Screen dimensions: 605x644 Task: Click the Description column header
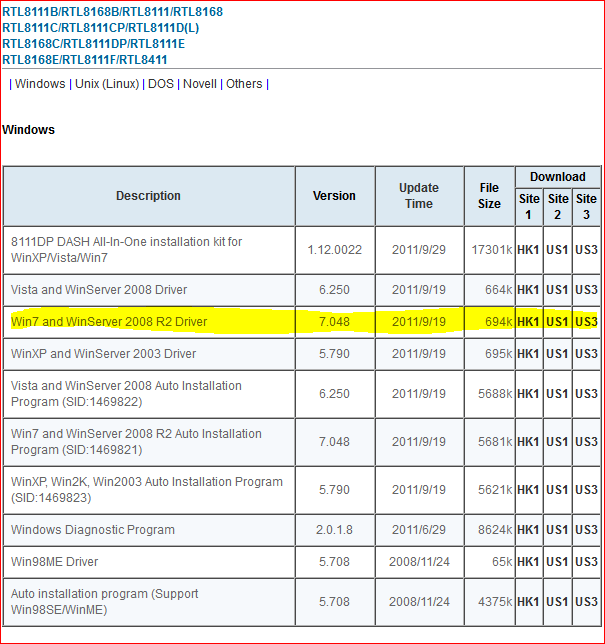pyautogui.click(x=148, y=196)
